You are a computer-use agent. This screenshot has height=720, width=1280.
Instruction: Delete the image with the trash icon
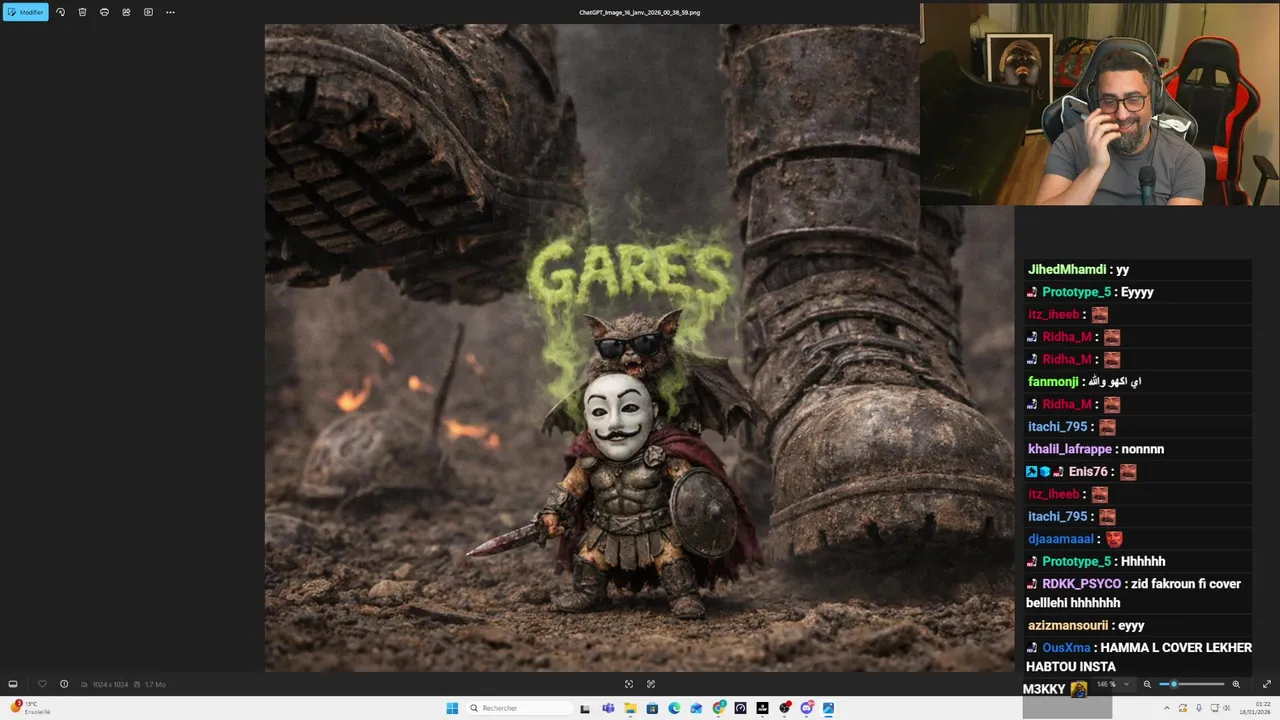82,12
